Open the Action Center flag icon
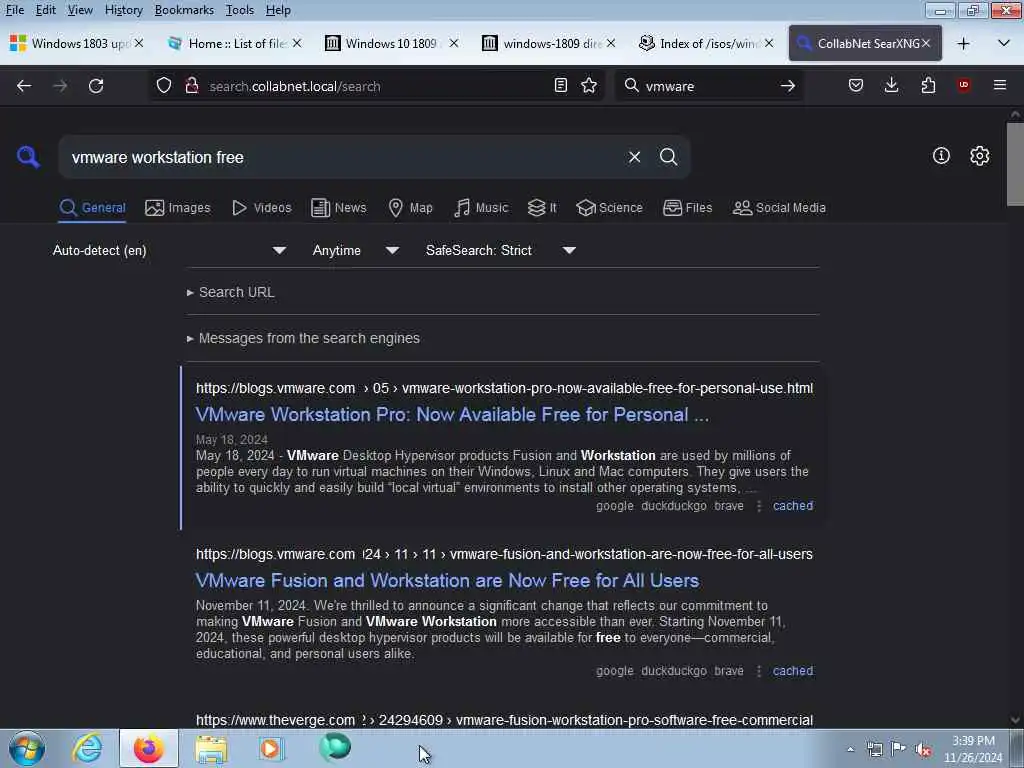 click(x=898, y=749)
